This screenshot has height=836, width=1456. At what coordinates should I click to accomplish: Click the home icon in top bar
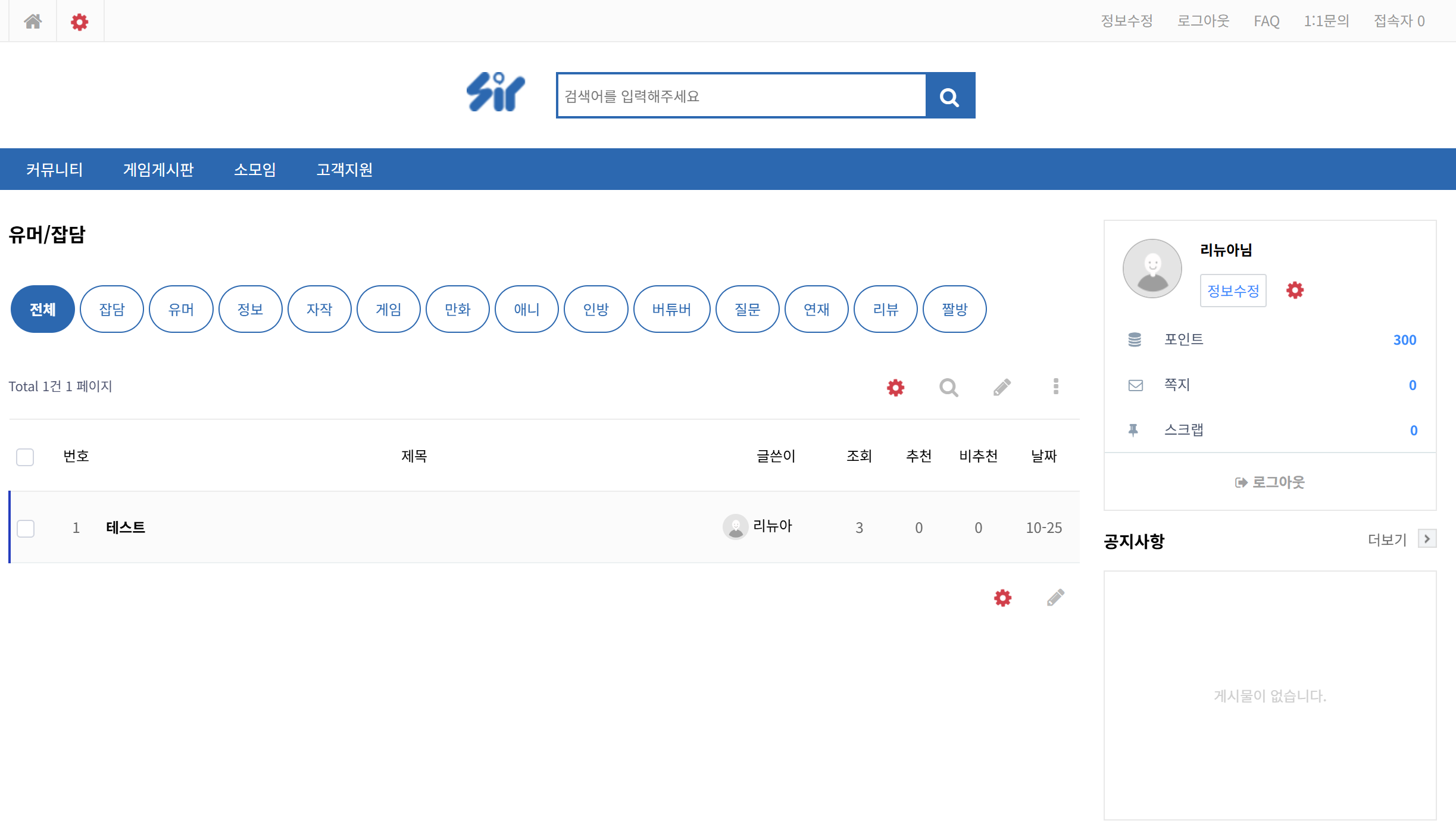[x=33, y=21]
